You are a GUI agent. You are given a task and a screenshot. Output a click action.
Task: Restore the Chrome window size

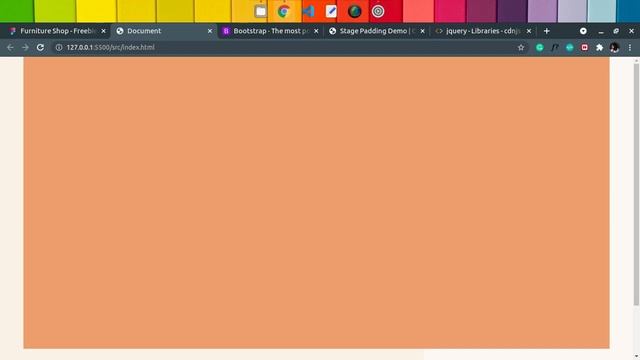616,31
